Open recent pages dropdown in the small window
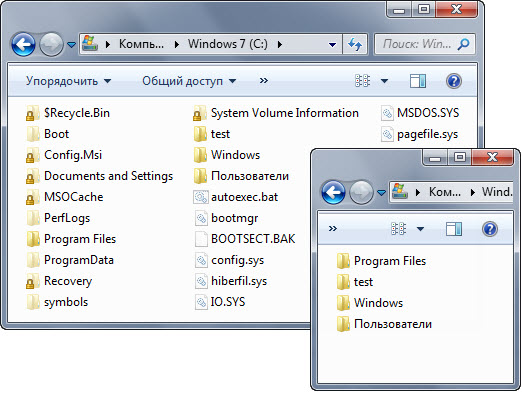 click(381, 193)
